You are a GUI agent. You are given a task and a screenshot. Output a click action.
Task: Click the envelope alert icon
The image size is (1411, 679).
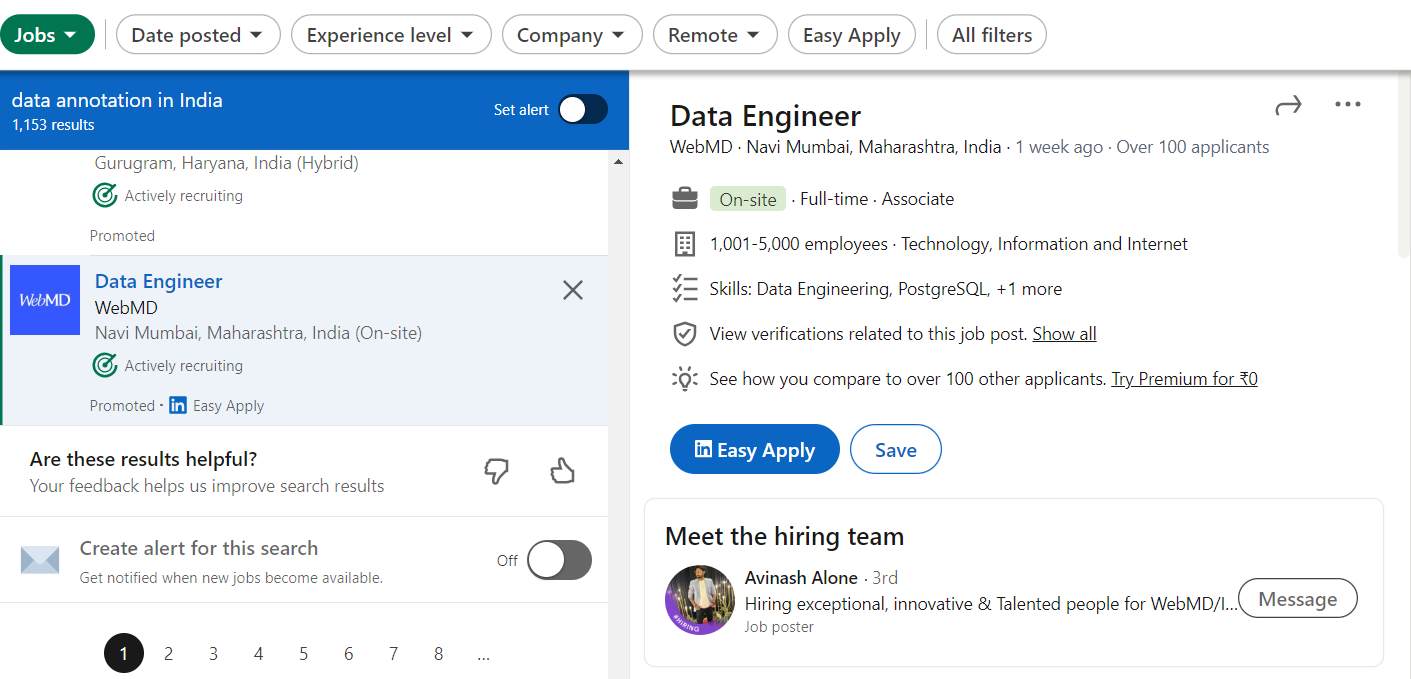coord(40,560)
